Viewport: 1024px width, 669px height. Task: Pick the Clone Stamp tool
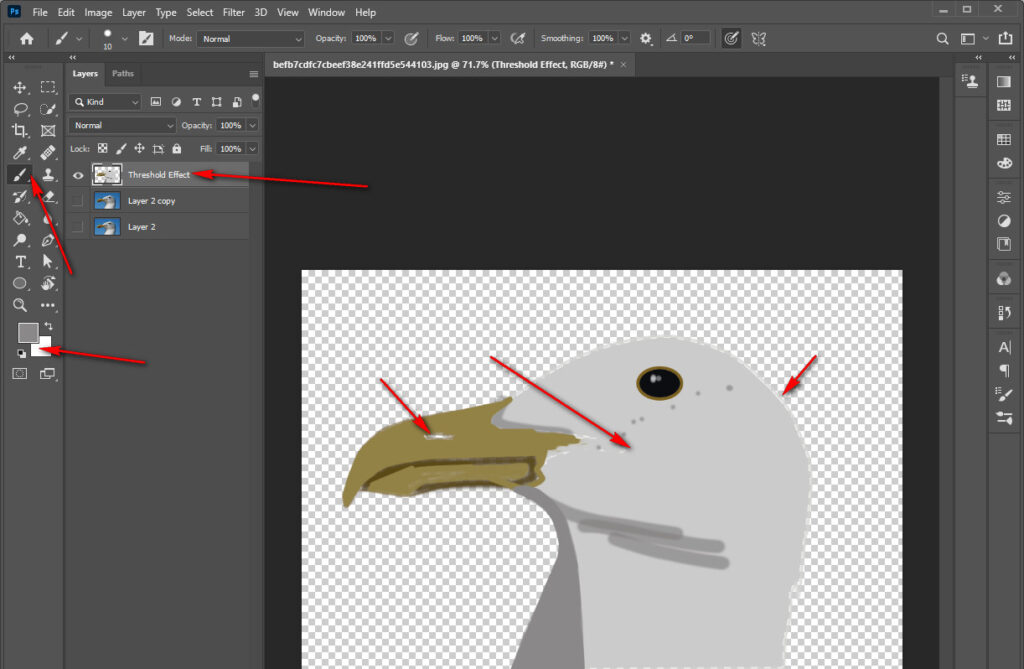point(48,174)
